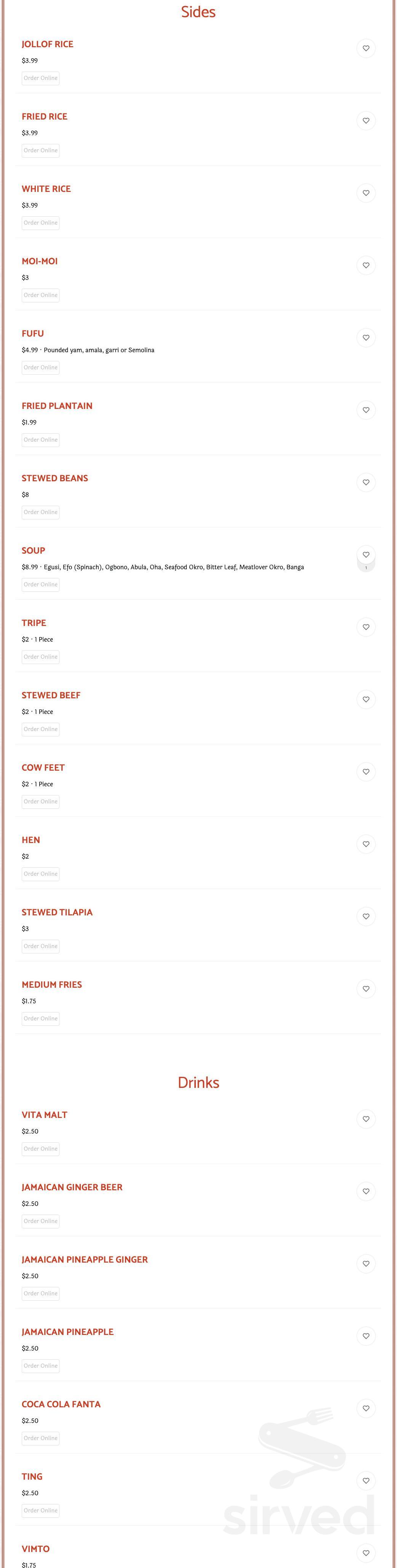Open the Stewed Beef item title
Image resolution: width=397 pixels, height=1568 pixels.
click(x=51, y=695)
